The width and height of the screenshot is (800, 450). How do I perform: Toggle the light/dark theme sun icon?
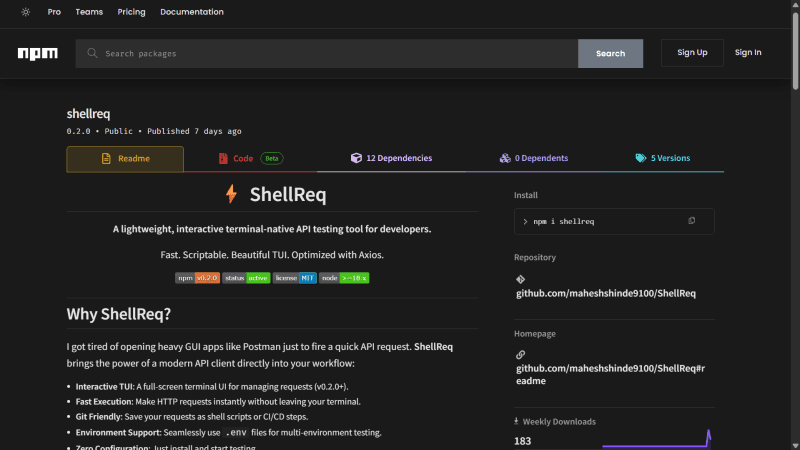pyautogui.click(x=26, y=12)
